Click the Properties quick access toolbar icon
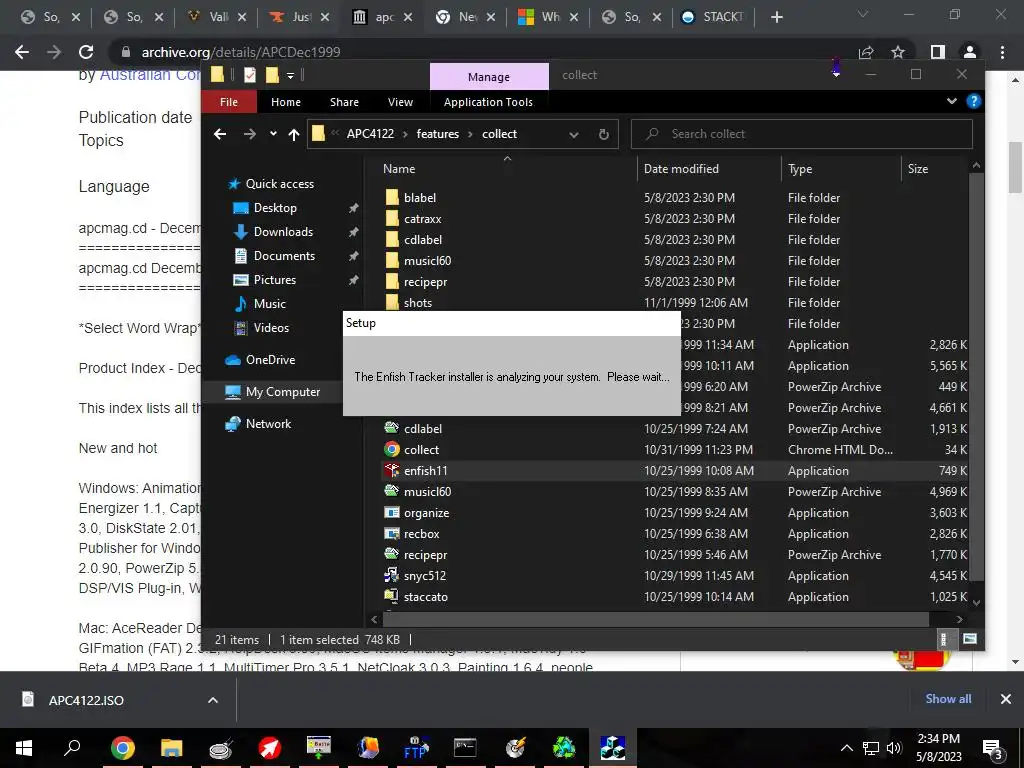The image size is (1024, 768). click(x=249, y=75)
